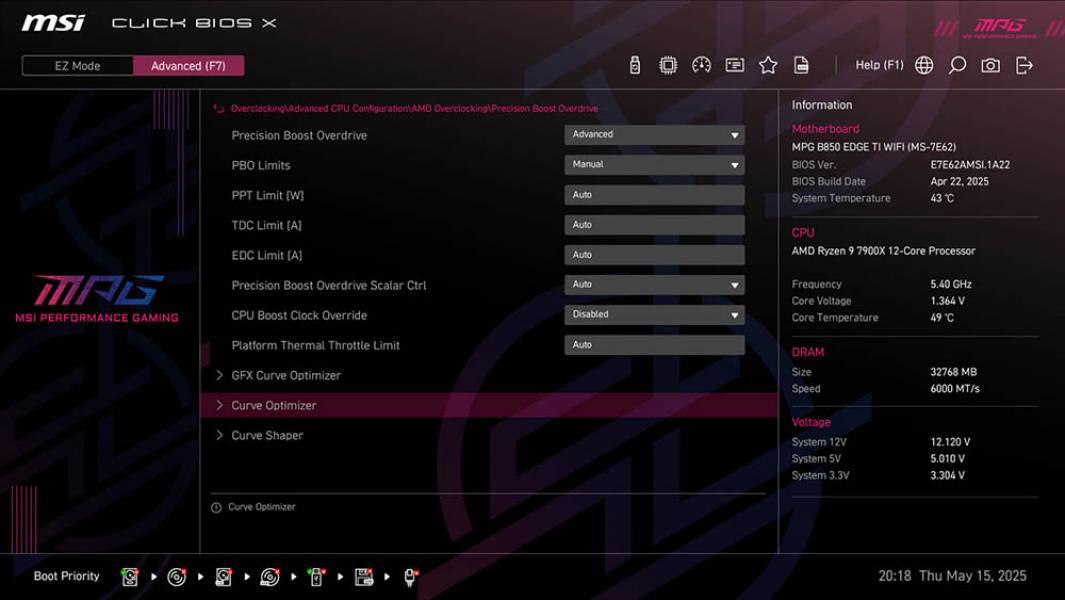The height and width of the screenshot is (600, 1065).
Task: Open Favorites with the star icon
Action: (x=768, y=65)
